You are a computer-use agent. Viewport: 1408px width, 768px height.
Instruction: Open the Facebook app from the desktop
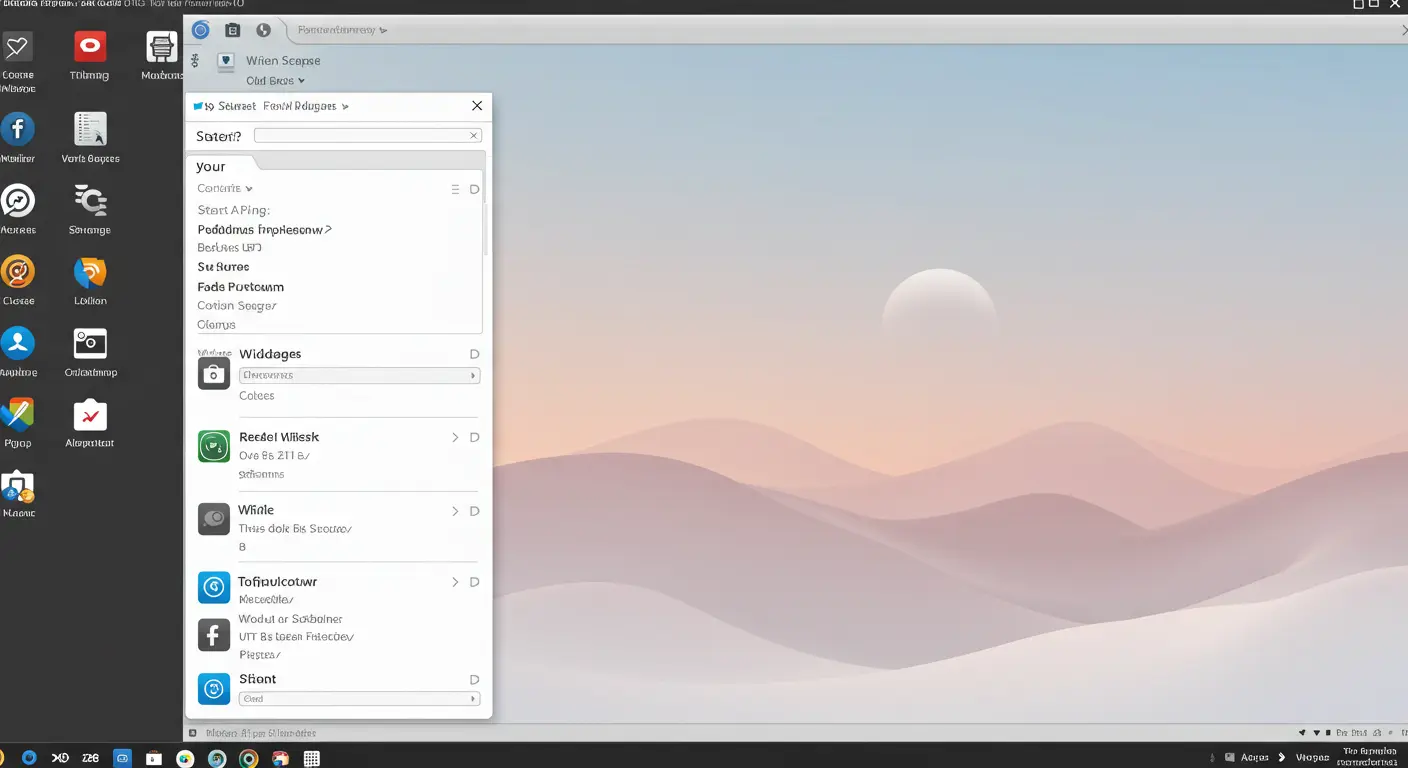(18, 130)
